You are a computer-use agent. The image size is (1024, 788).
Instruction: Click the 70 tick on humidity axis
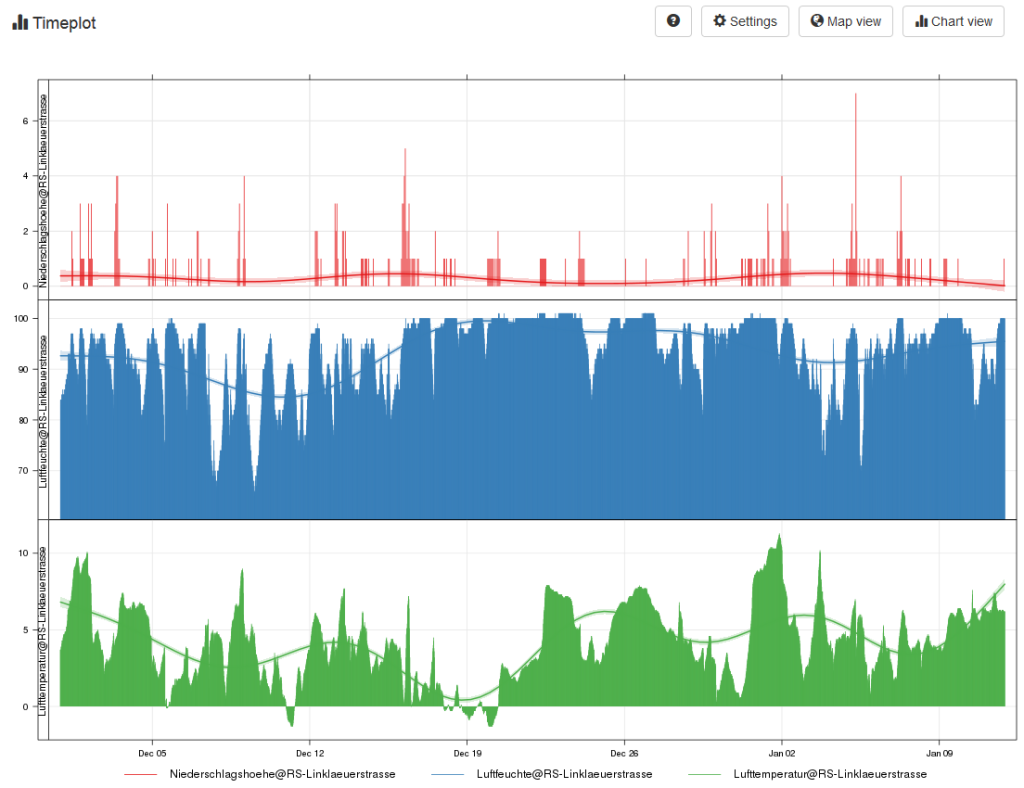coord(23,471)
